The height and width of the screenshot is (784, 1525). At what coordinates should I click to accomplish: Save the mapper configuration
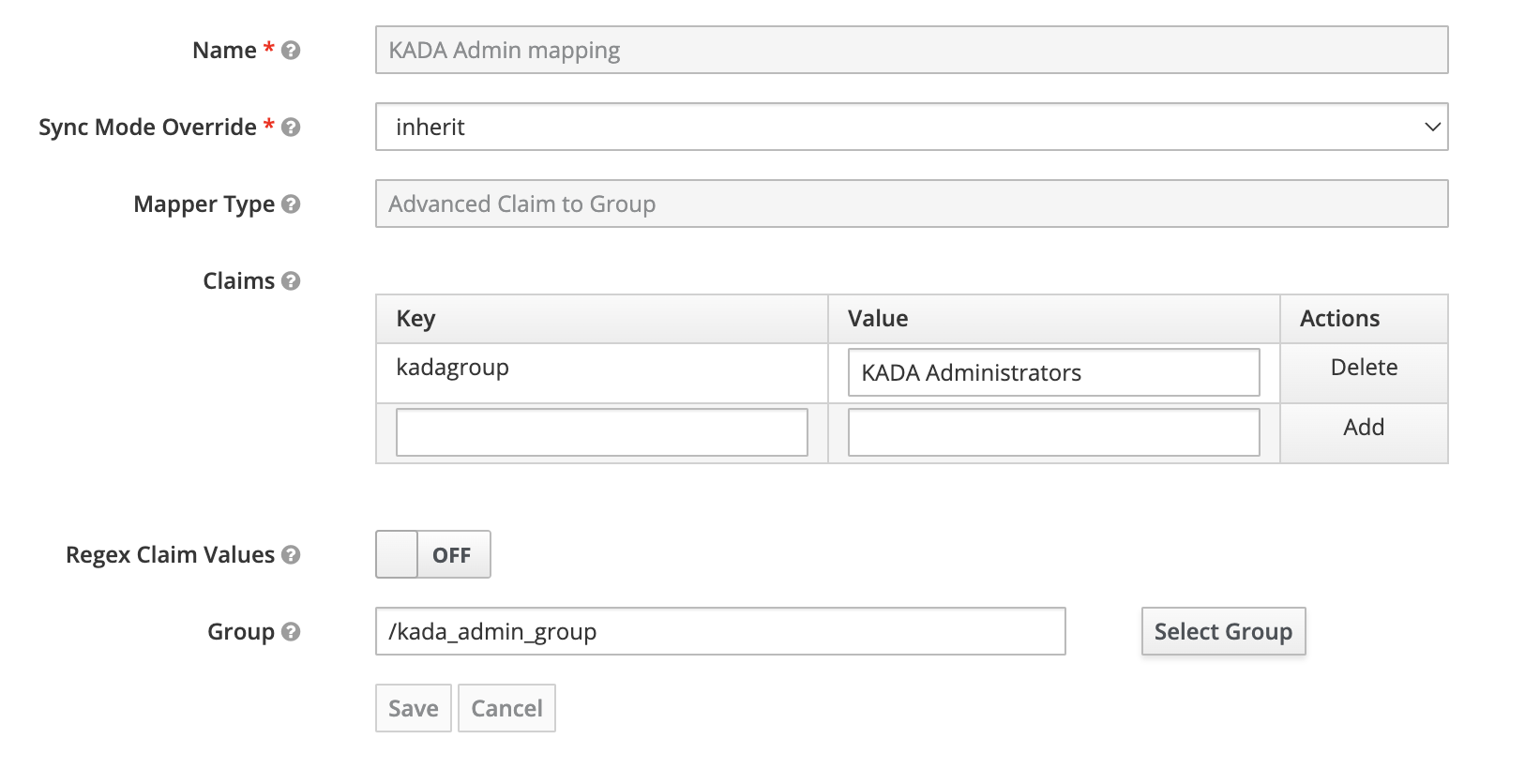coord(413,709)
